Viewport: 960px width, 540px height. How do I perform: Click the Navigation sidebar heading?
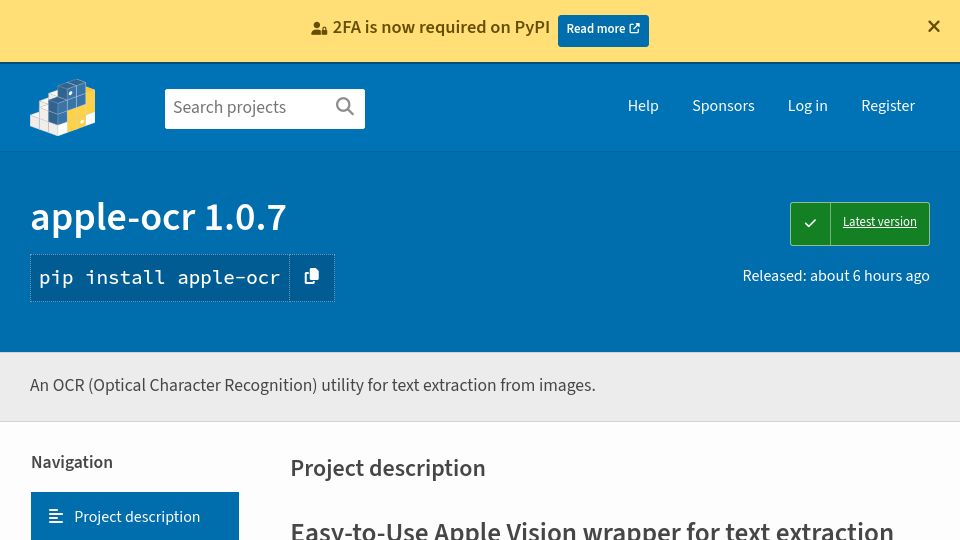72,462
